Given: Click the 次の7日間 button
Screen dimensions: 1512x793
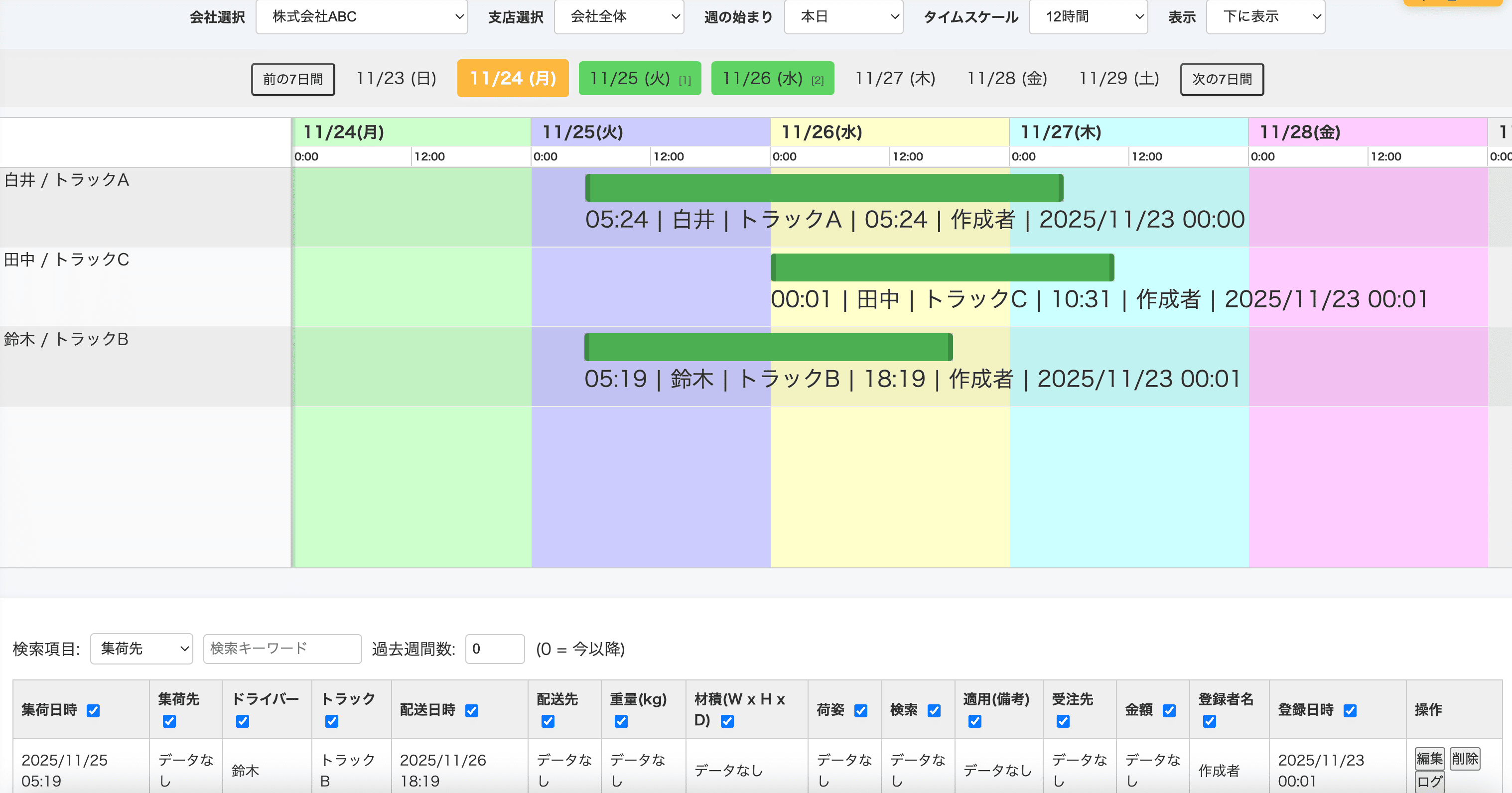Looking at the screenshot, I should [x=1222, y=79].
